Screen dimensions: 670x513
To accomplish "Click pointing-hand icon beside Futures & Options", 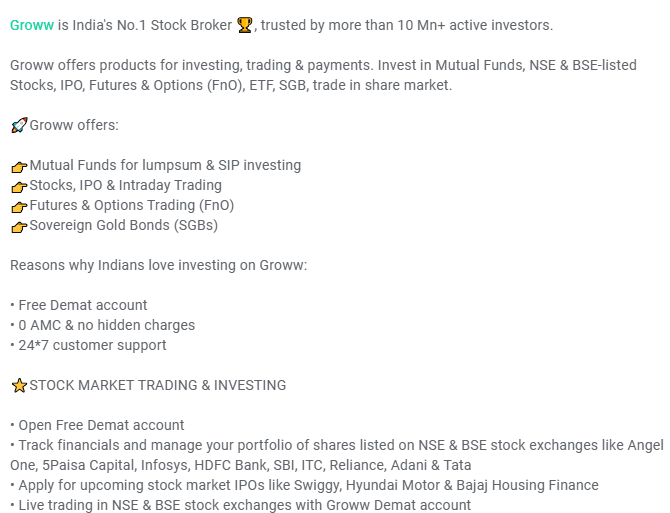I will tap(18, 206).
